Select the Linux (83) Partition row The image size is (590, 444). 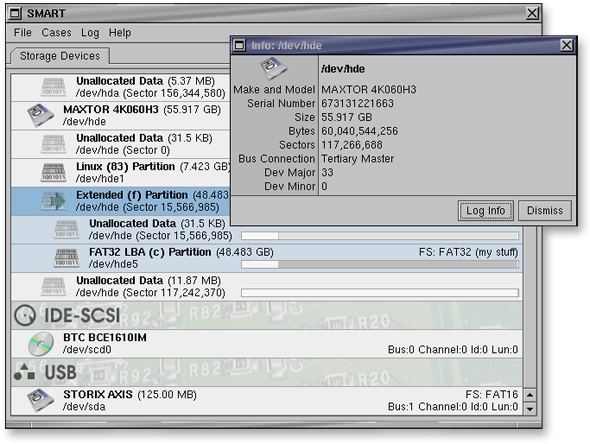pos(120,173)
